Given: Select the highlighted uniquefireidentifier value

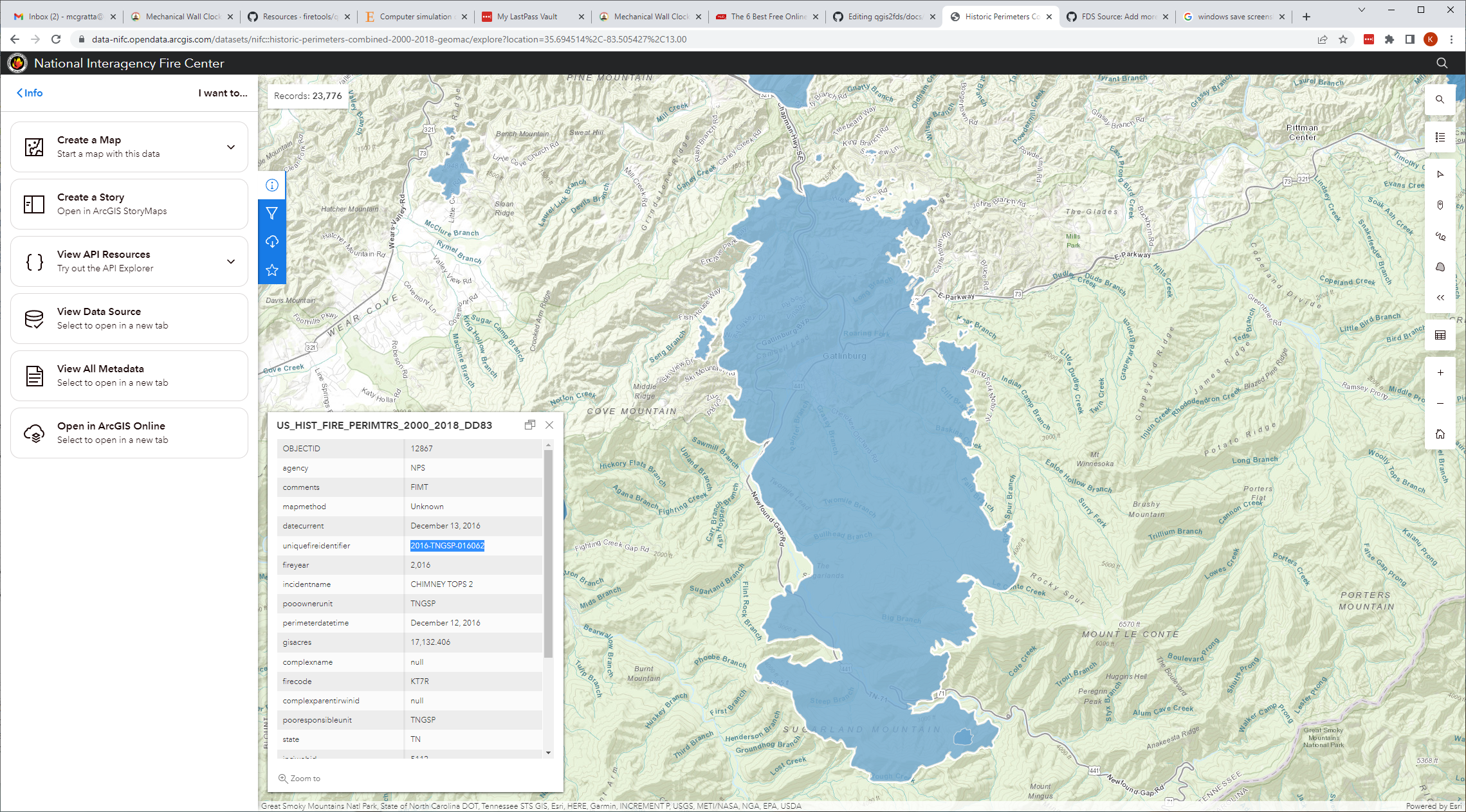Looking at the screenshot, I should click(447, 546).
